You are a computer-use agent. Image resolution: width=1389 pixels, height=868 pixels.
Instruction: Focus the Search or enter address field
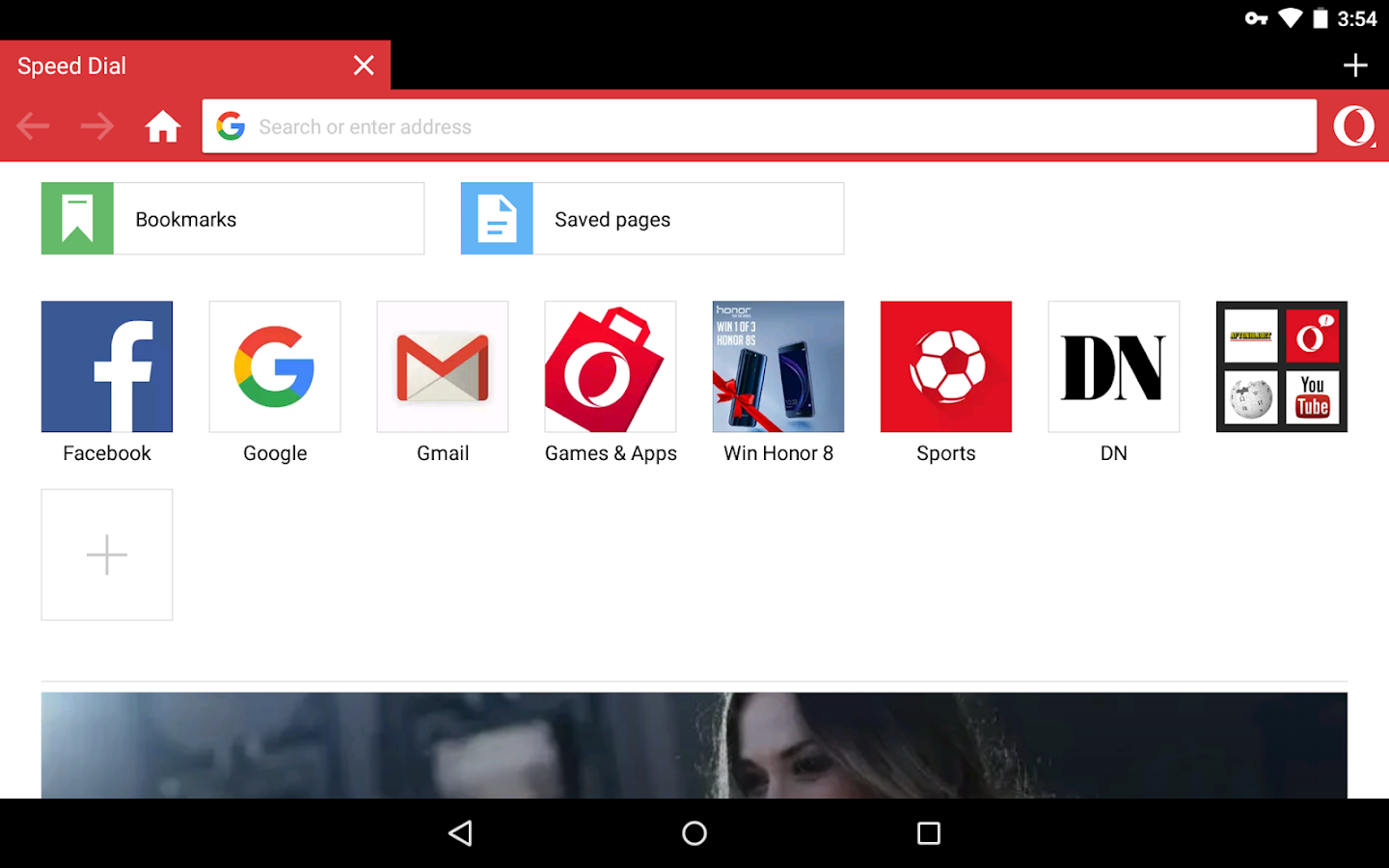[x=759, y=126]
